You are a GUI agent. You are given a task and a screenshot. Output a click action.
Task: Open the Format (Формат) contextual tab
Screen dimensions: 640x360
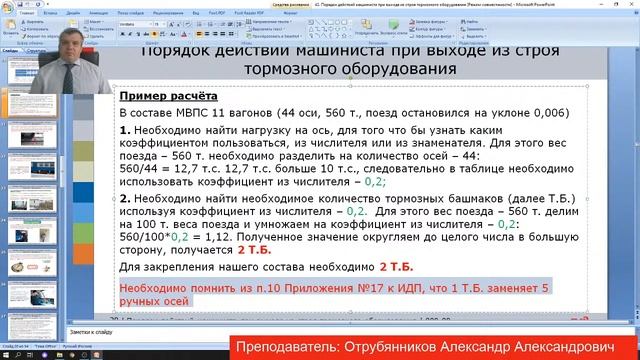291,13
